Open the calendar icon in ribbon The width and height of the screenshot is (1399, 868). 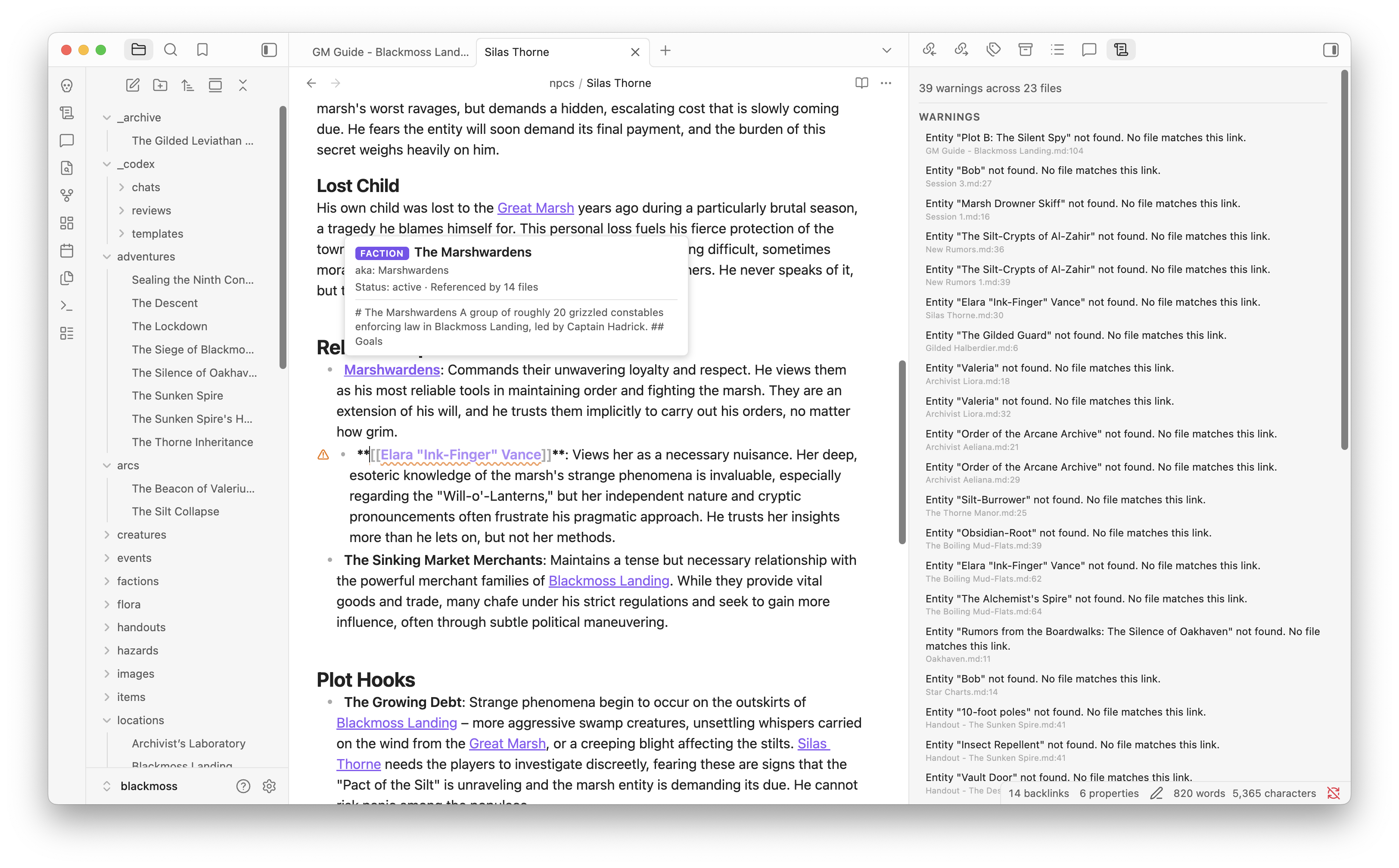(x=67, y=251)
